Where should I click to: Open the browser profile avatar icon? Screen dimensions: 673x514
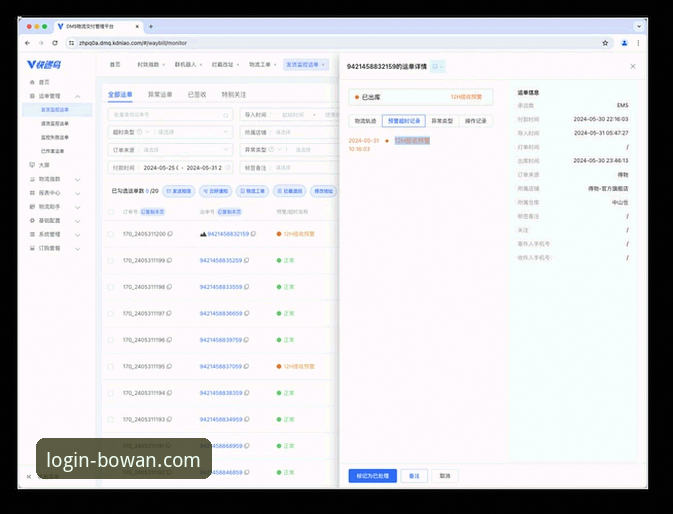click(624, 43)
